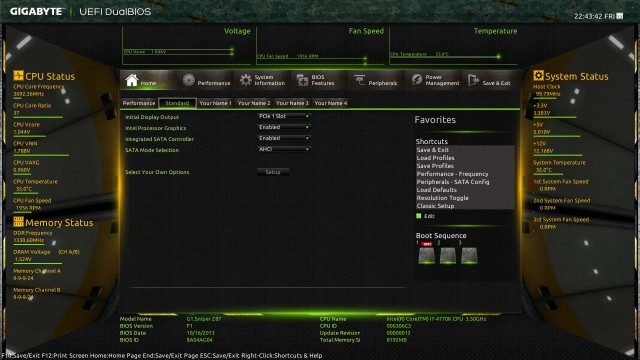The width and height of the screenshot is (640, 360).
Task: Toggle the Edit checkbox under Shortcuts
Action: click(418, 216)
